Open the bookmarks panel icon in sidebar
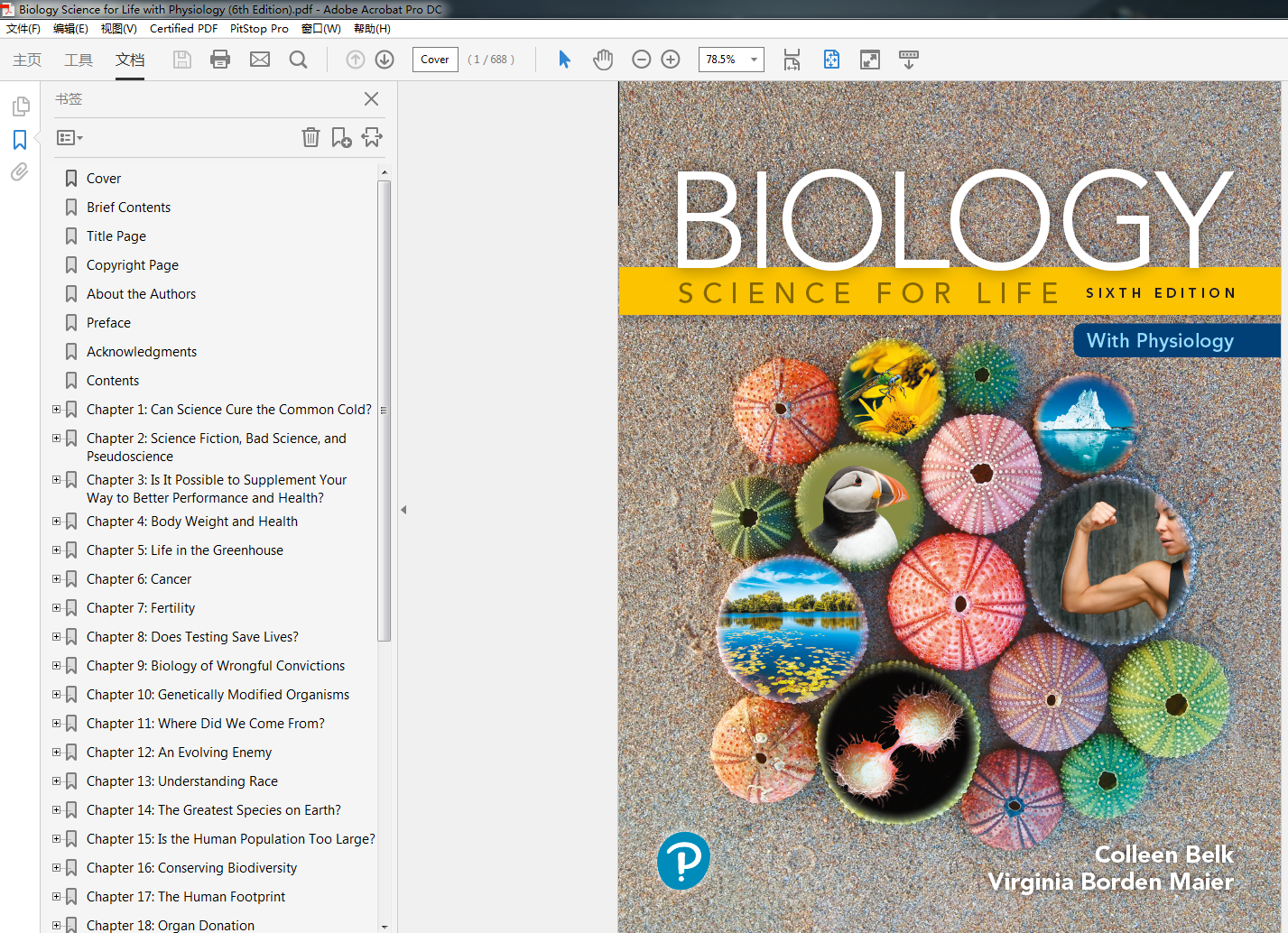This screenshot has height=933, width=1288. tap(20, 140)
